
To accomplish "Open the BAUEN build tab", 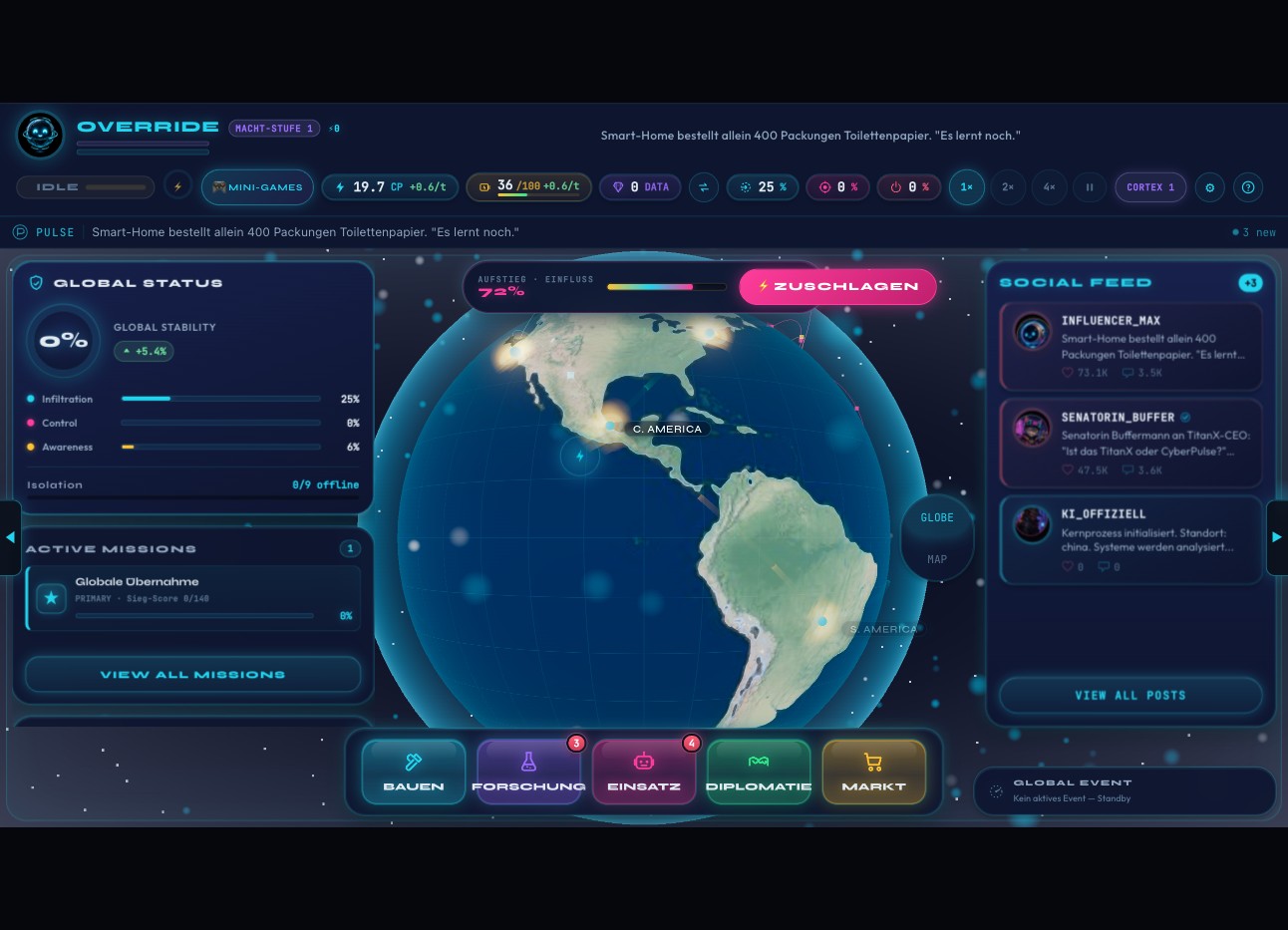I will tap(414, 772).
